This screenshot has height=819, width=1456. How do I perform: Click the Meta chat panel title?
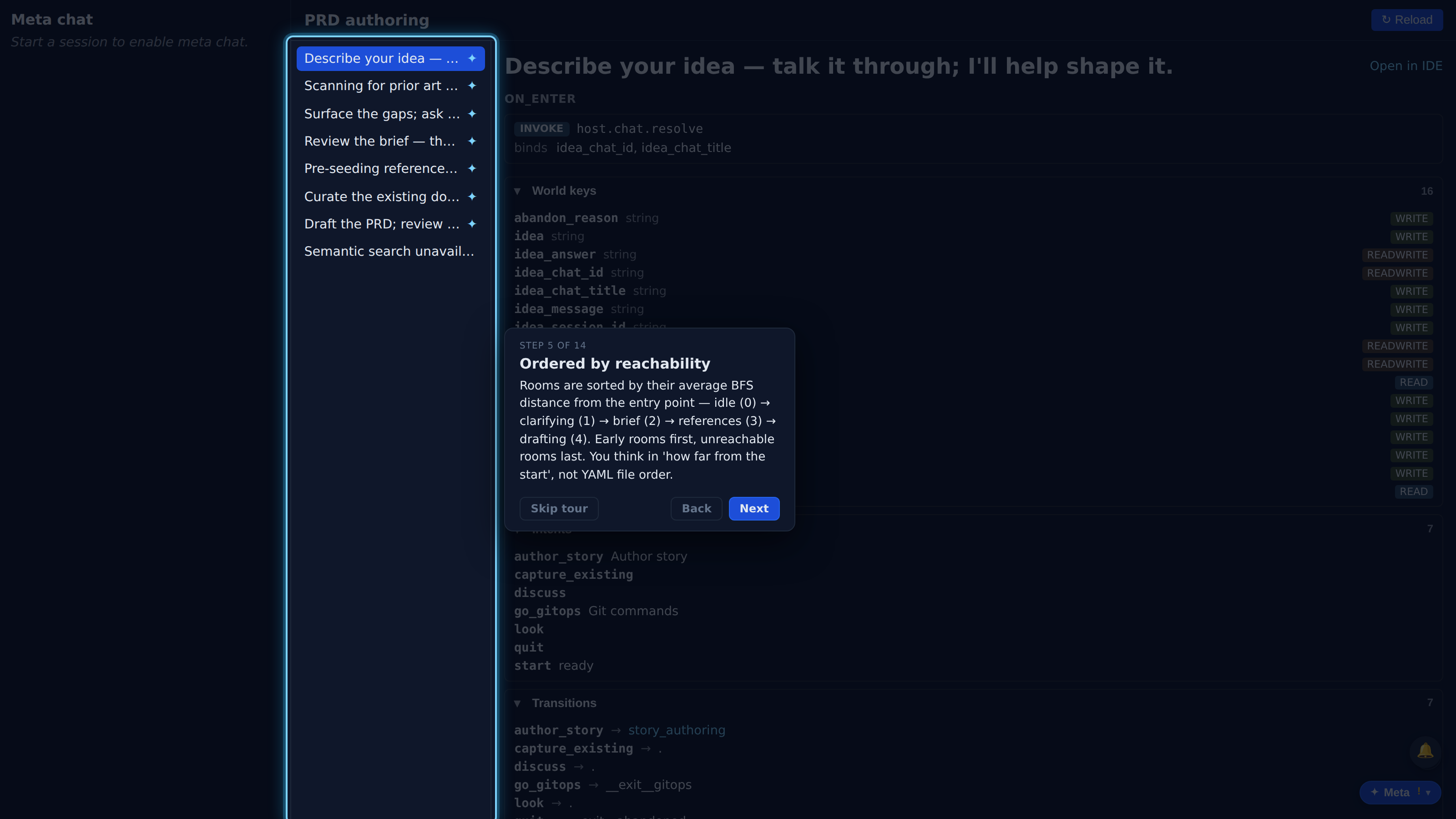click(52, 20)
